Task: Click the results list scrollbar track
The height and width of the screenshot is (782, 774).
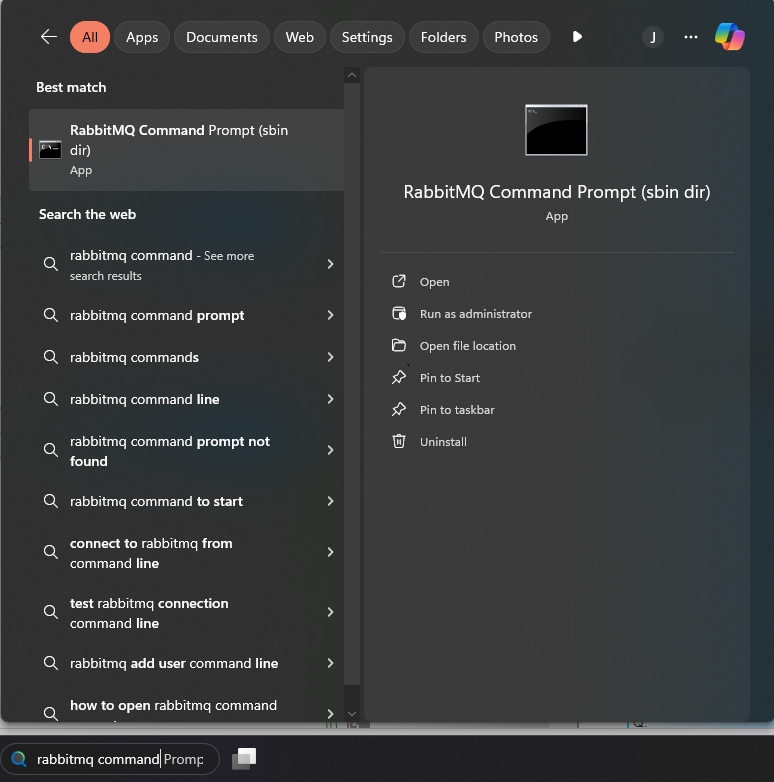Action: pos(352,384)
